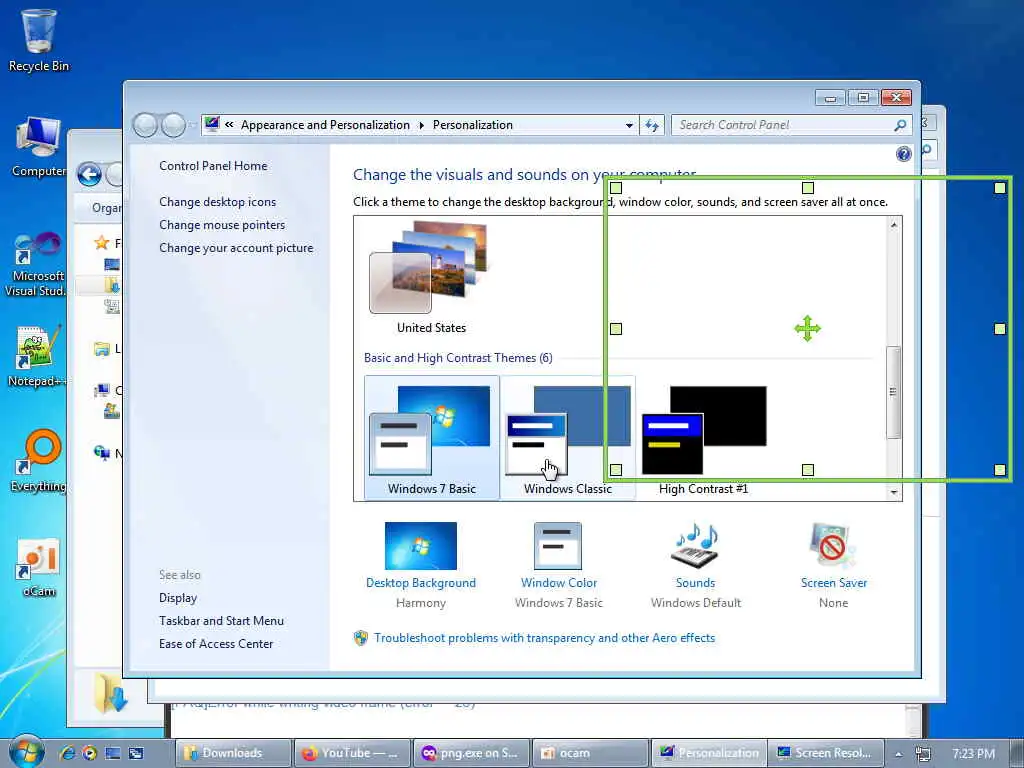Click Screen Saver text link
Viewport: 1024px width, 768px height.
coord(834,583)
